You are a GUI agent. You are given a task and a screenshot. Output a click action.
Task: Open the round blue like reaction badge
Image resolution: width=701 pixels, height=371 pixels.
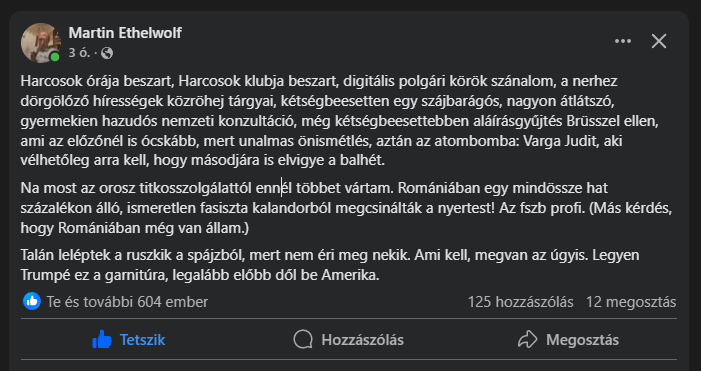(x=32, y=302)
